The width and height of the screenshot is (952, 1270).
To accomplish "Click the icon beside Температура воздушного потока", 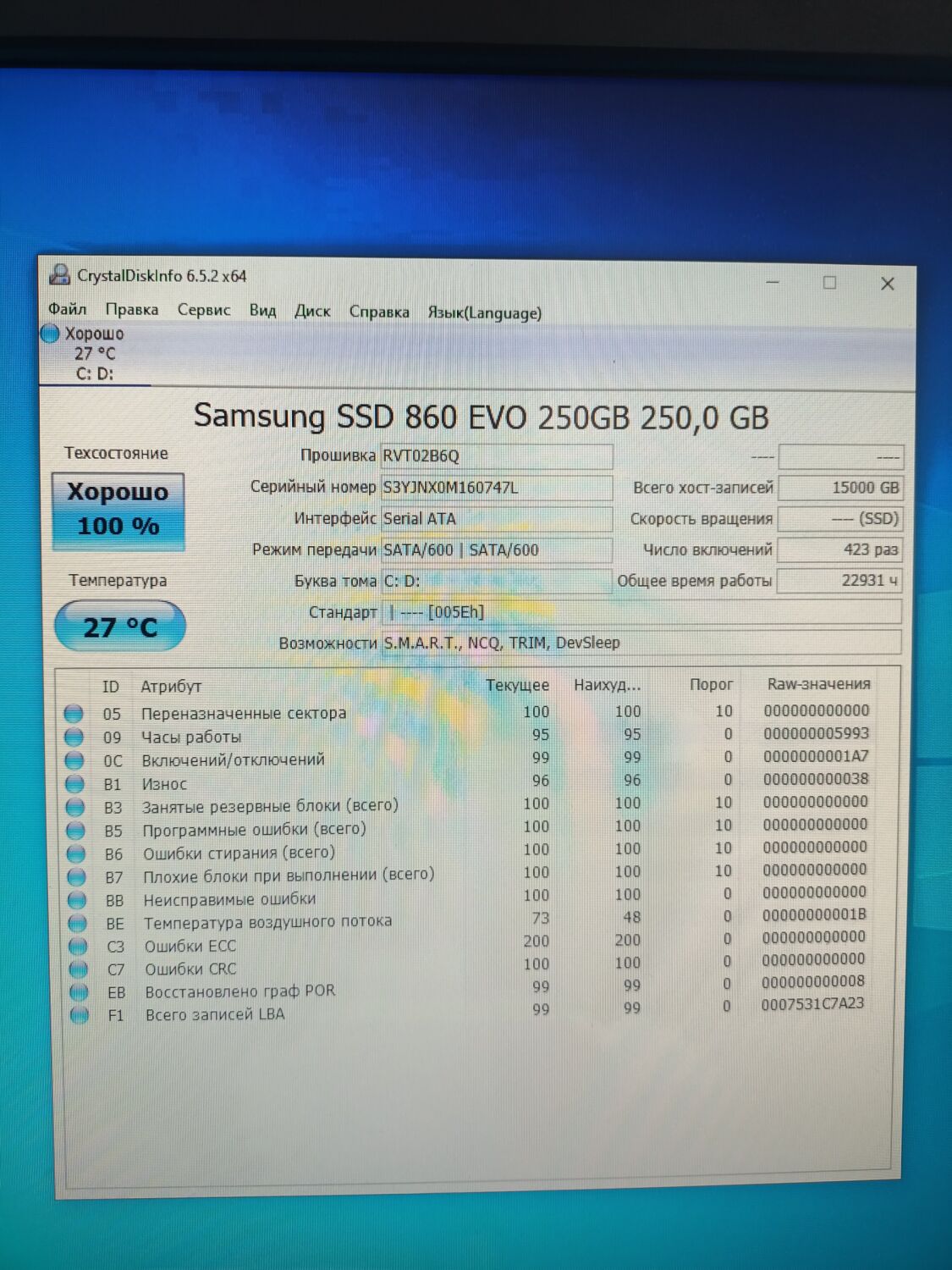I will click(x=77, y=921).
